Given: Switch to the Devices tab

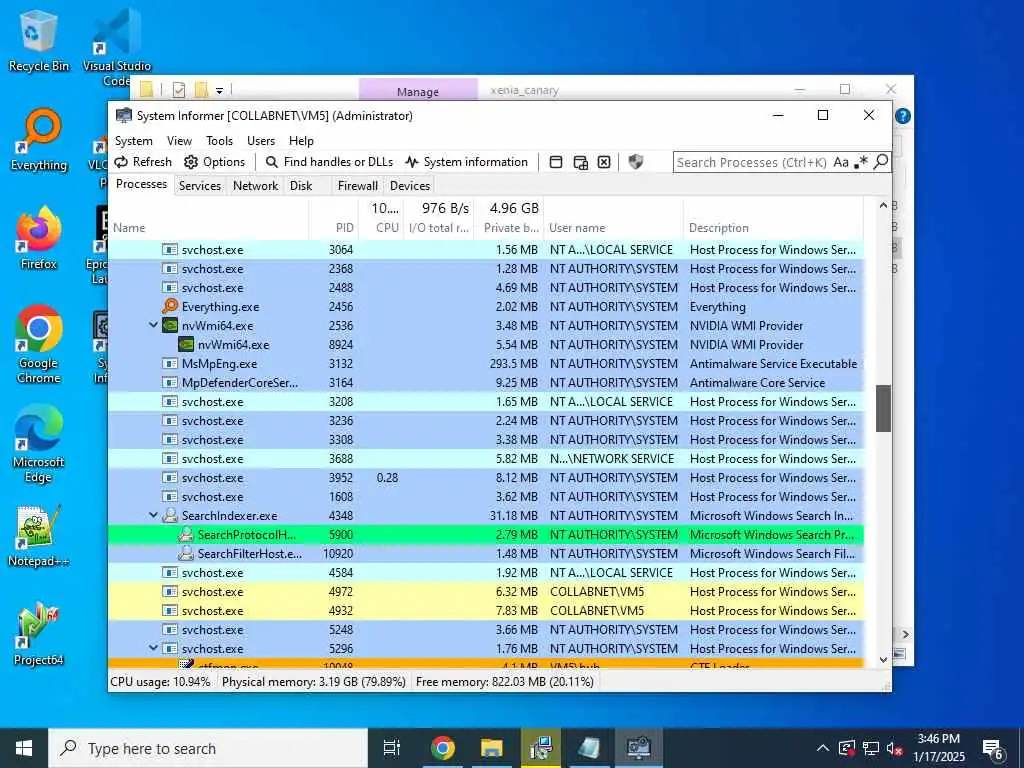Looking at the screenshot, I should tap(409, 185).
